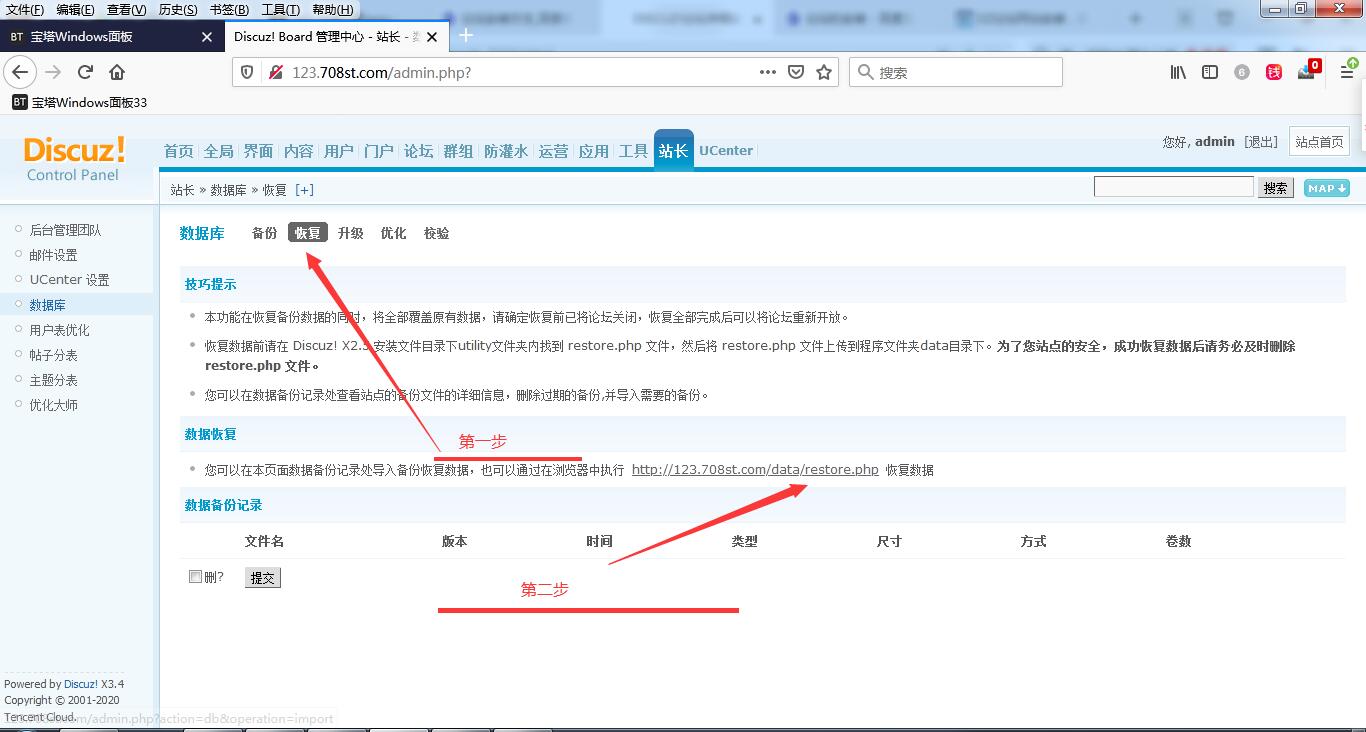This screenshot has height=732, width=1366.
Task: Open a new browser tab
Action: point(466,36)
